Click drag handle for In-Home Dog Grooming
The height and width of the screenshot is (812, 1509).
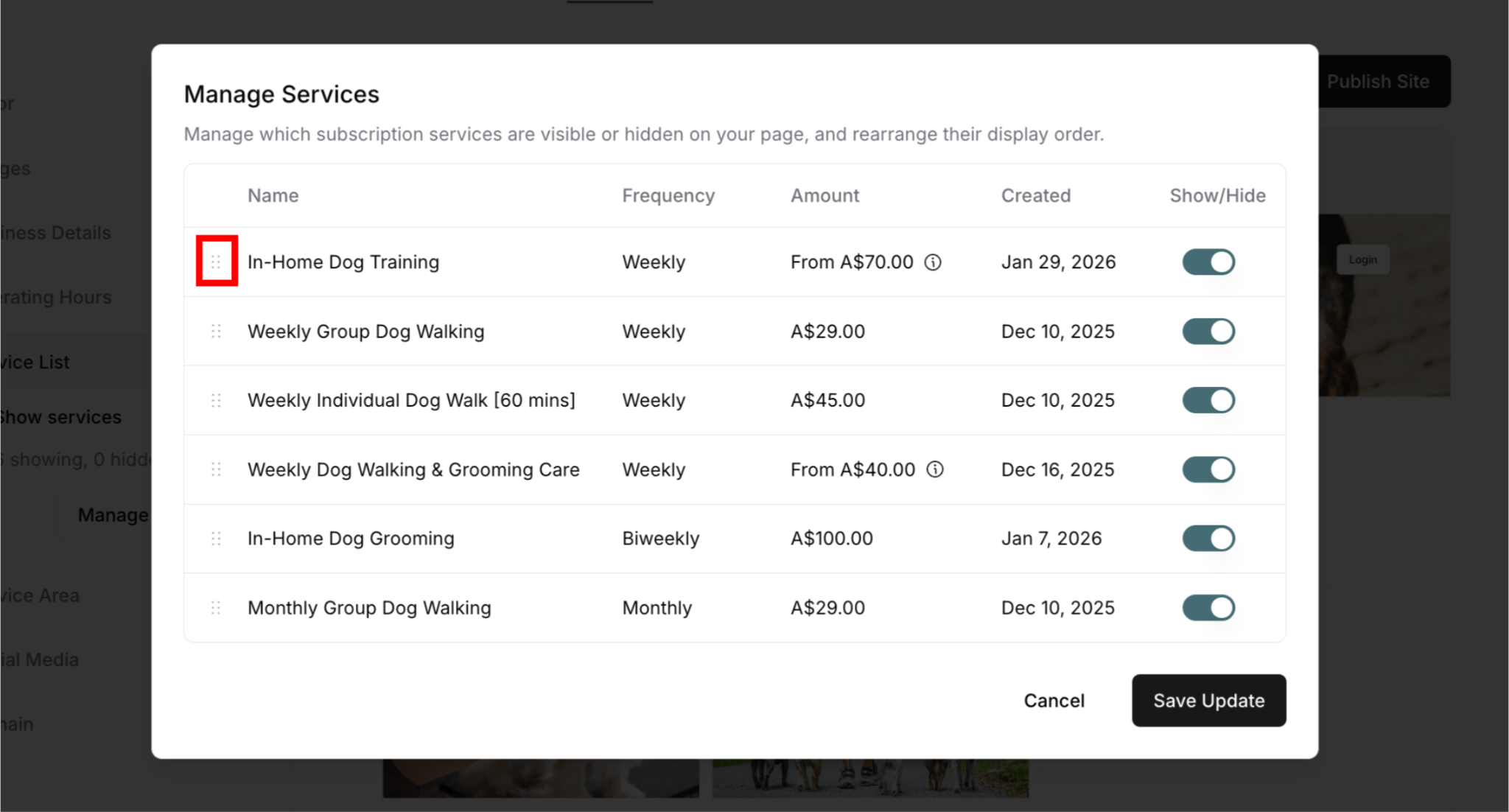point(216,539)
